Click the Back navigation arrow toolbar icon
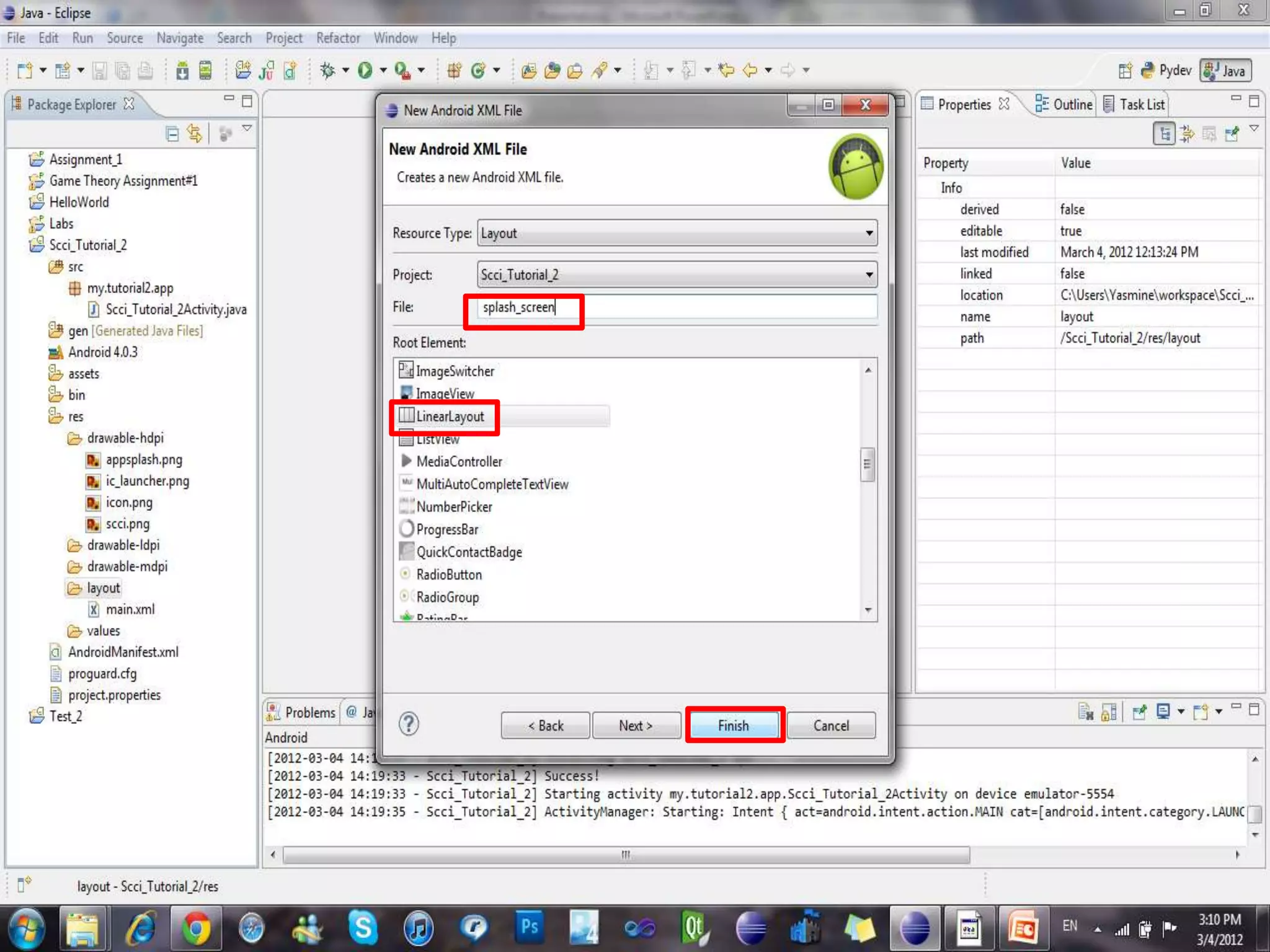1270x952 pixels. pos(750,71)
